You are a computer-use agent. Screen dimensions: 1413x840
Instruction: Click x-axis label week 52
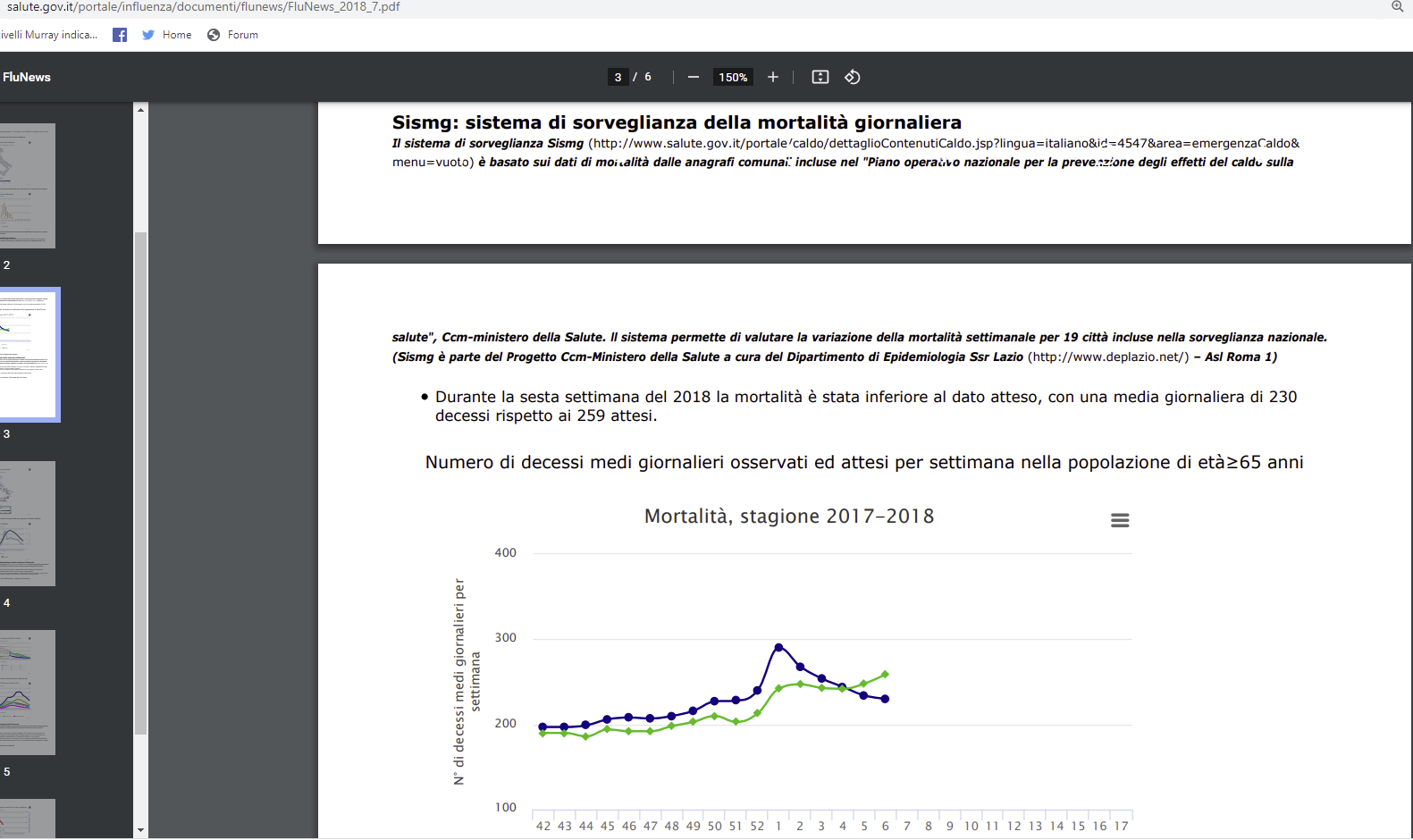coord(757,827)
